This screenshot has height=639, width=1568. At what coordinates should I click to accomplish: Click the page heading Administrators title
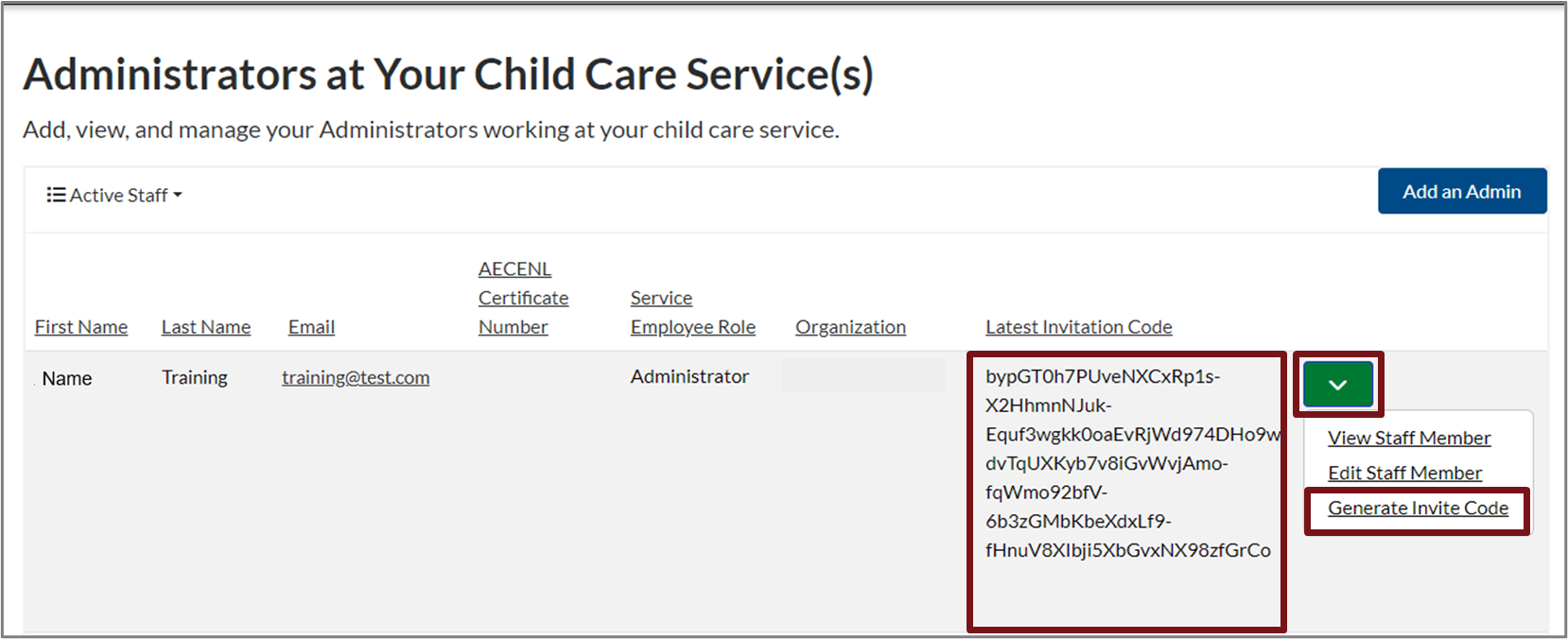(448, 75)
